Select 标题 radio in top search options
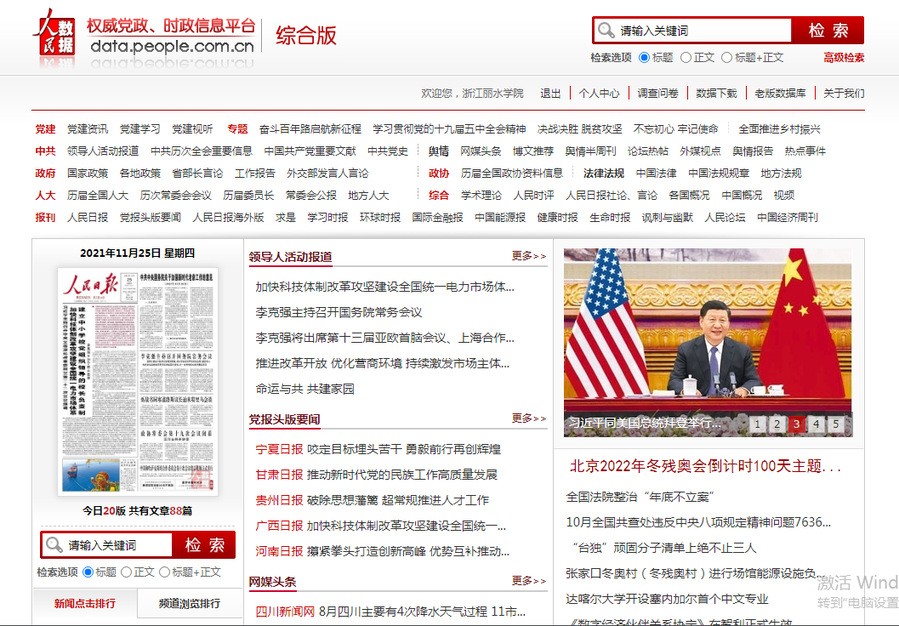The height and width of the screenshot is (626, 899). coord(644,57)
